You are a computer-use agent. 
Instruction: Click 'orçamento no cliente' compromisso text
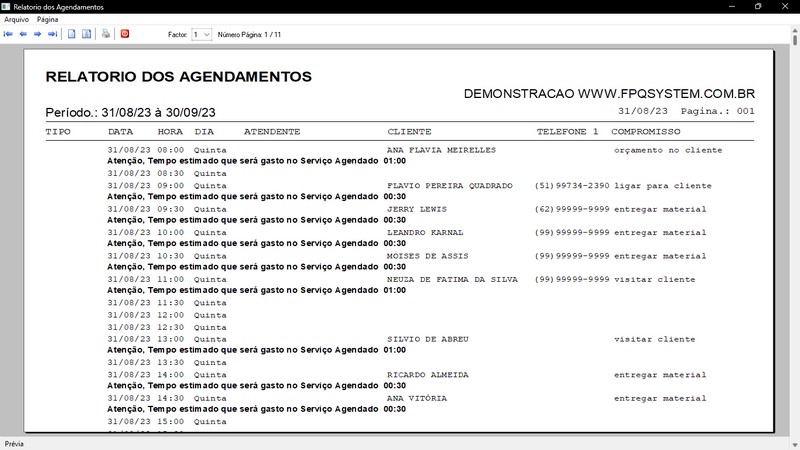668,150
